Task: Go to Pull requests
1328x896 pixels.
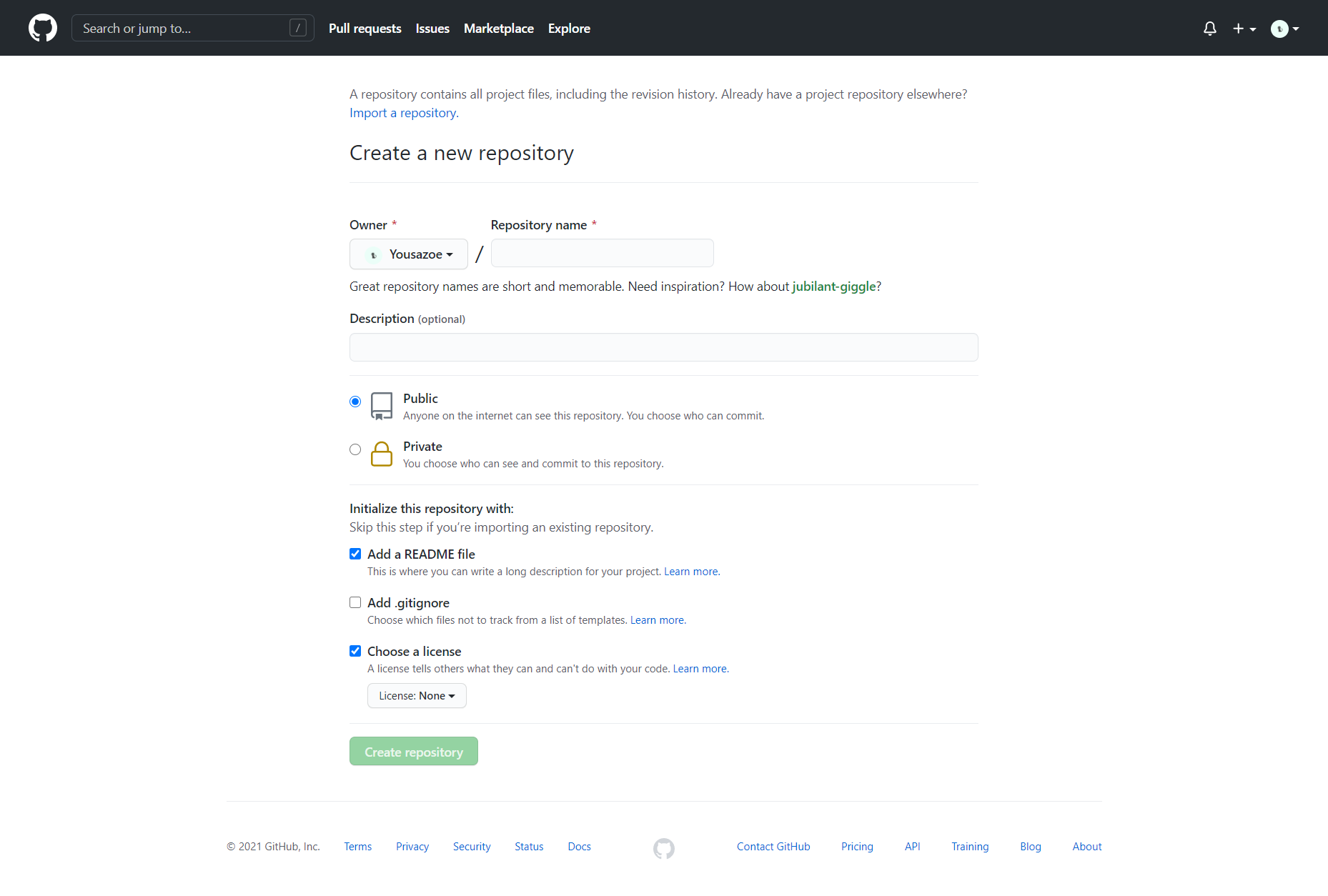Action: (x=365, y=29)
